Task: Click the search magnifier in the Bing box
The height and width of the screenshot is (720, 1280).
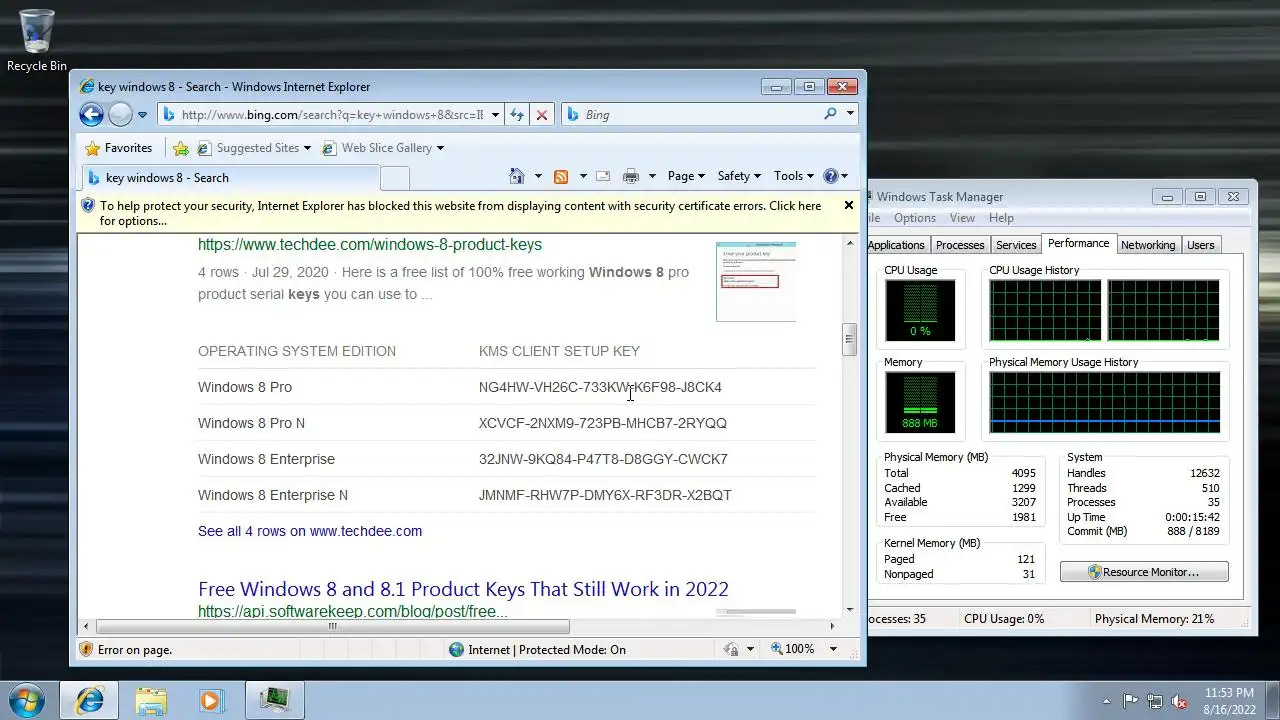Action: coord(830,114)
